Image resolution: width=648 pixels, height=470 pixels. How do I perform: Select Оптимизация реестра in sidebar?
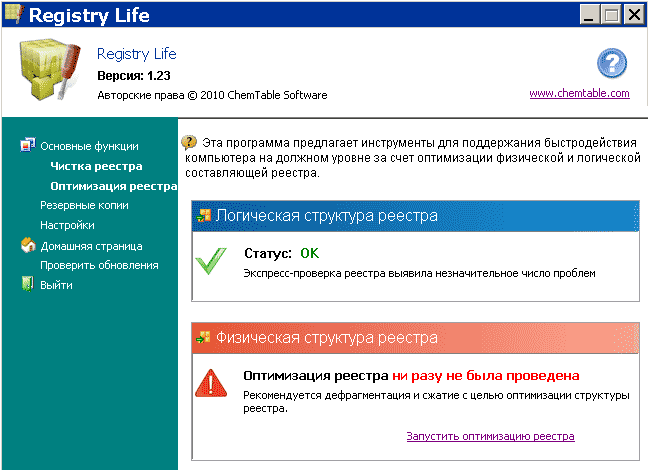point(114,186)
